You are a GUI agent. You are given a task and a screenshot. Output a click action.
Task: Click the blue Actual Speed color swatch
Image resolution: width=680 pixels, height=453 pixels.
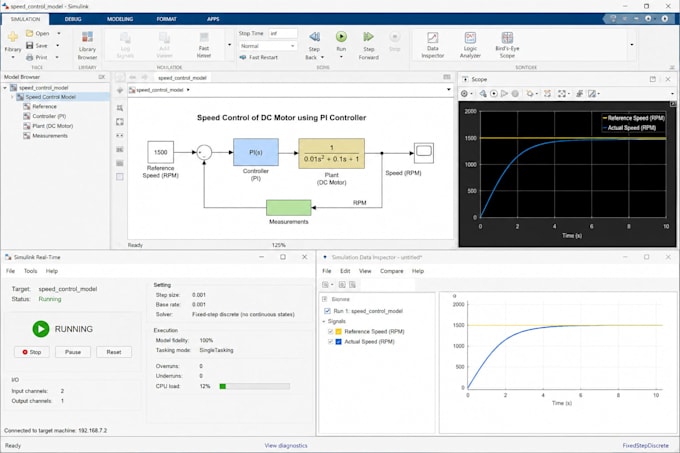coord(339,342)
